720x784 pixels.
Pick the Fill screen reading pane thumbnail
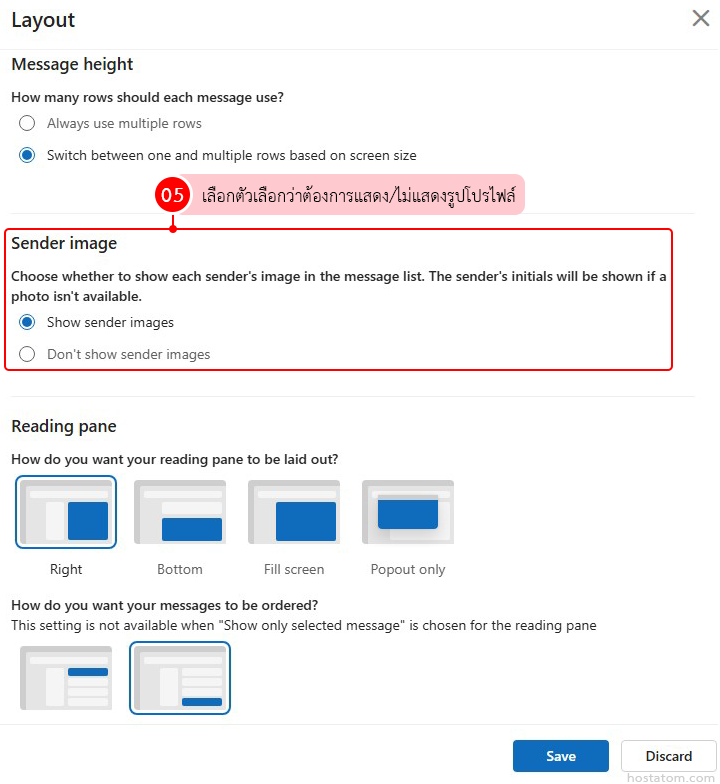294,512
